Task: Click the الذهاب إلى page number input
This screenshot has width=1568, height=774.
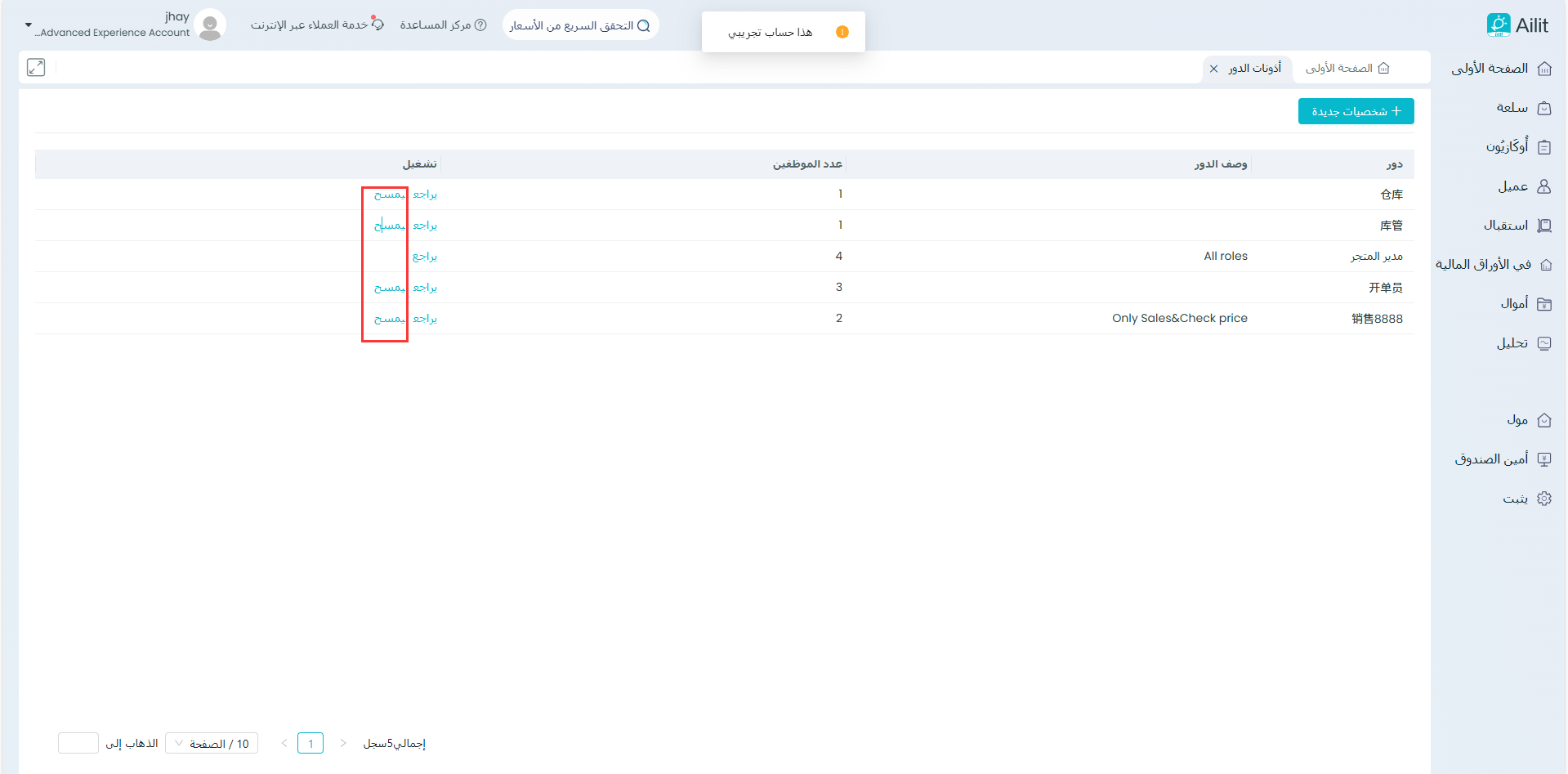Action: coord(78,744)
